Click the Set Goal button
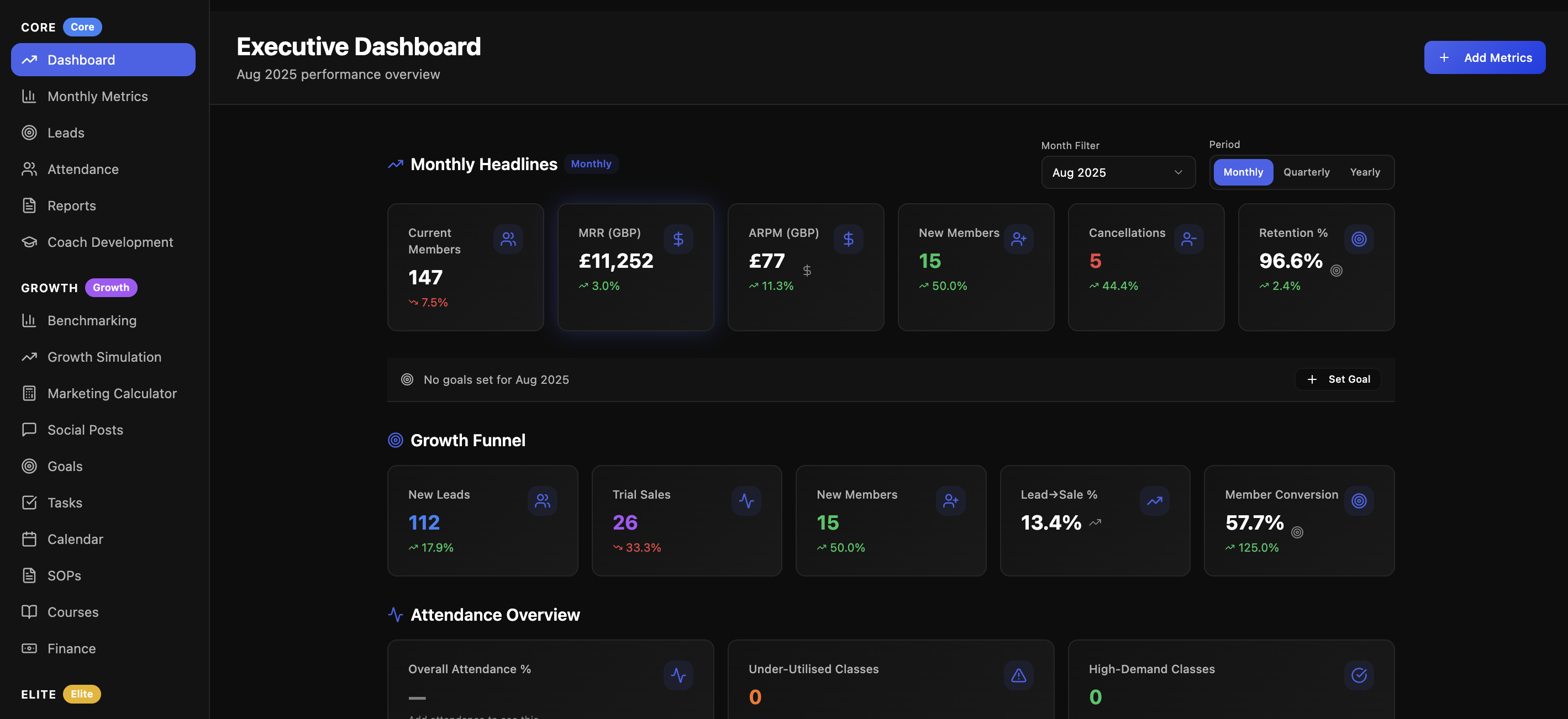1568x719 pixels. click(1338, 379)
